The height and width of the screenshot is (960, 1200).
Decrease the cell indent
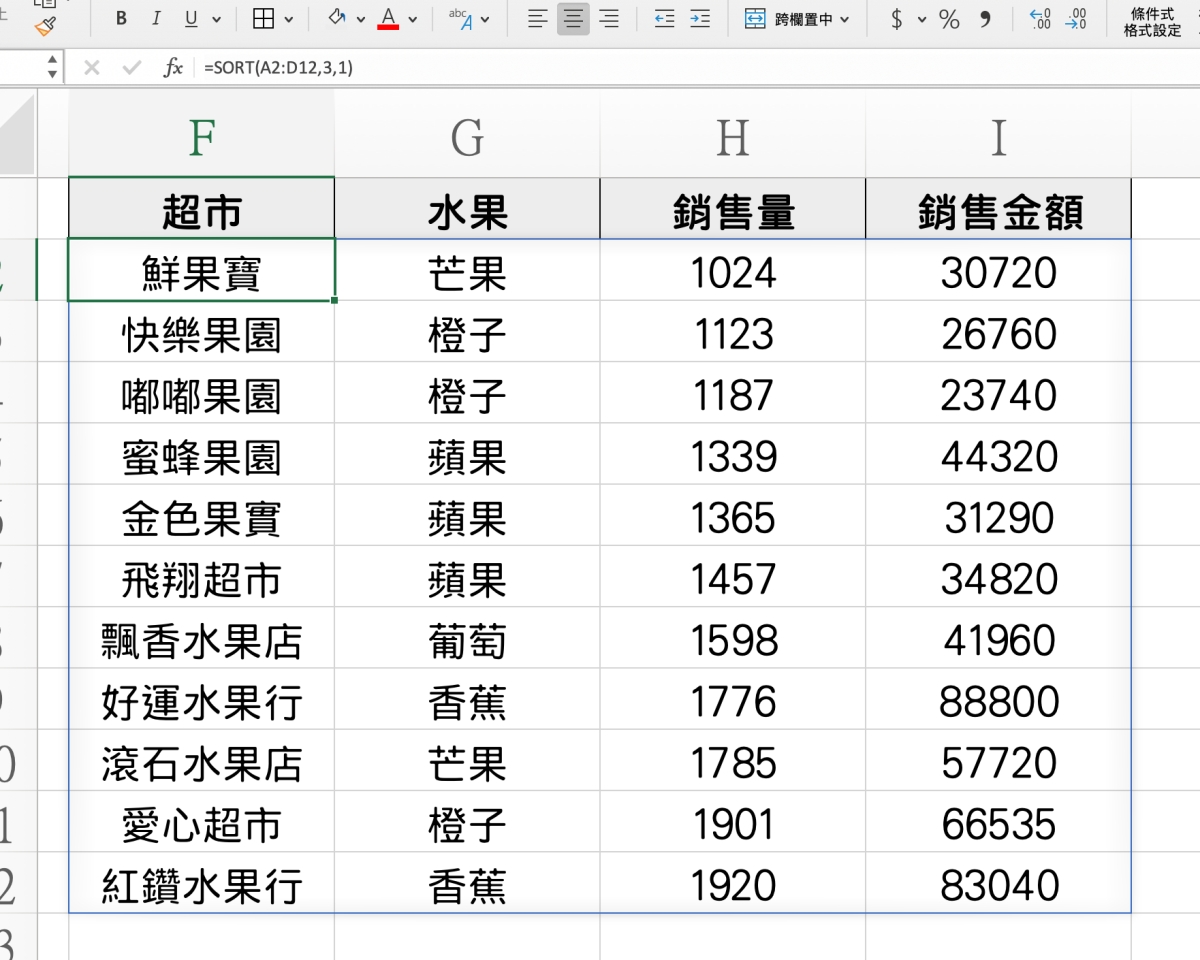pos(664,19)
